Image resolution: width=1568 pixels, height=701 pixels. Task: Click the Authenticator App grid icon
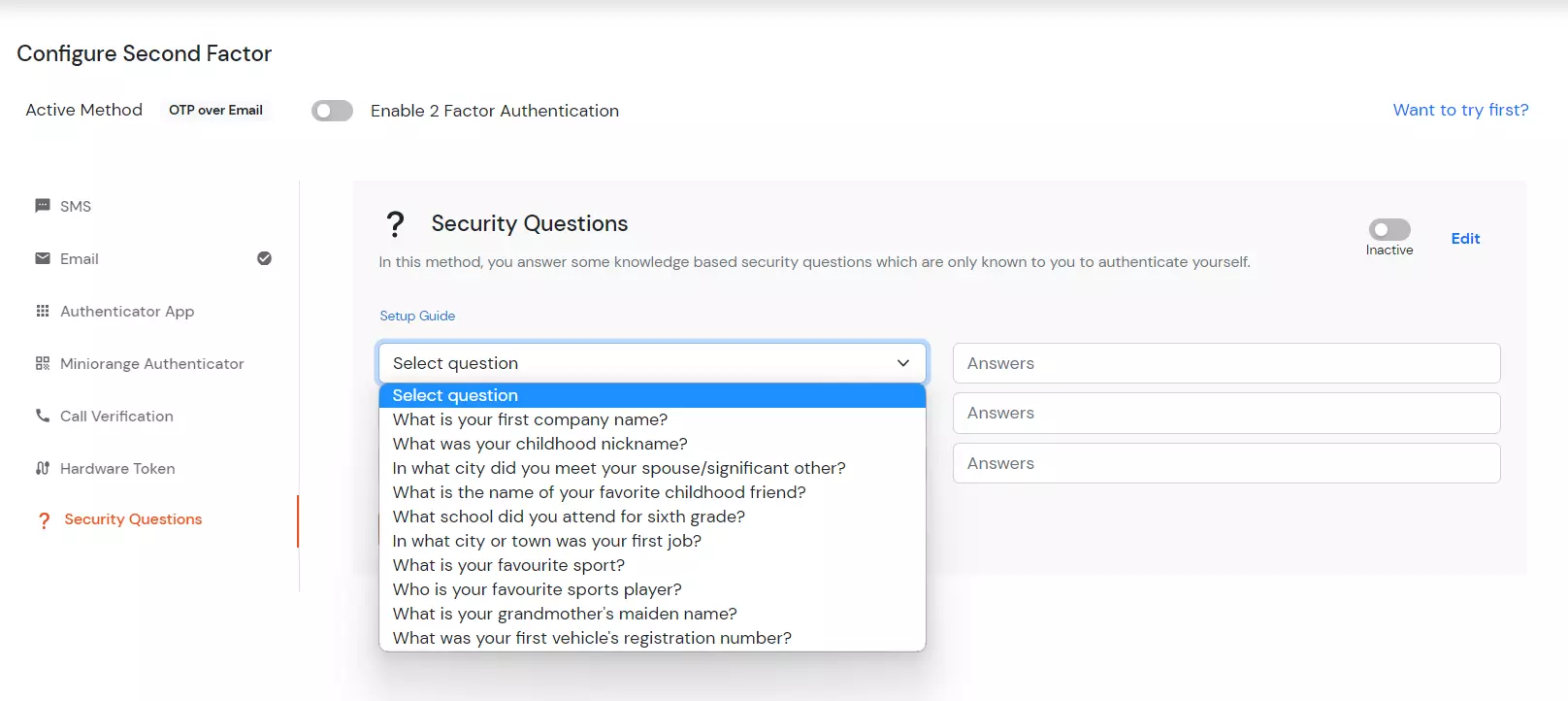pyautogui.click(x=42, y=311)
